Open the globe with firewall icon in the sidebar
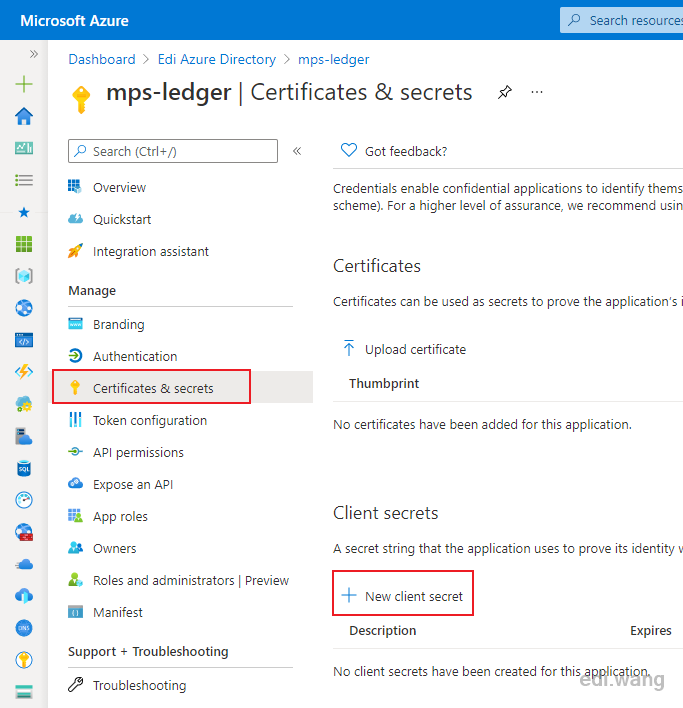Screen dimensions: 683x708 [24, 532]
